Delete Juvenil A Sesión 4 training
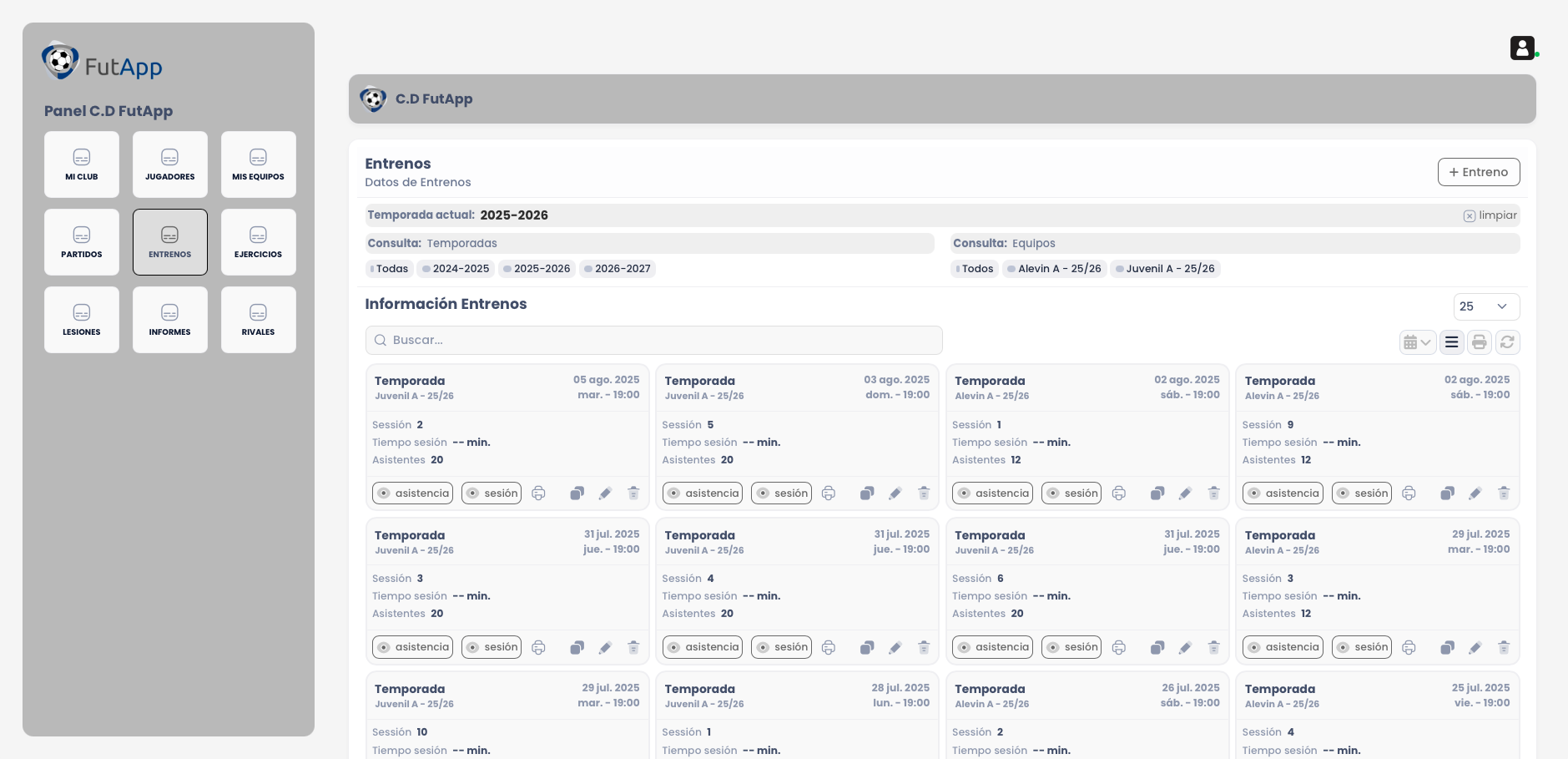Viewport: 1568px width, 759px height. (924, 647)
